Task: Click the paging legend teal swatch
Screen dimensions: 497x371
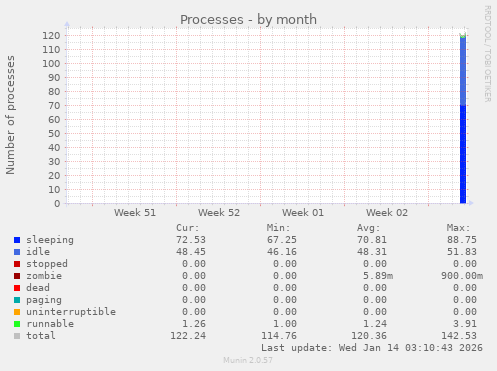Action: coord(17,300)
